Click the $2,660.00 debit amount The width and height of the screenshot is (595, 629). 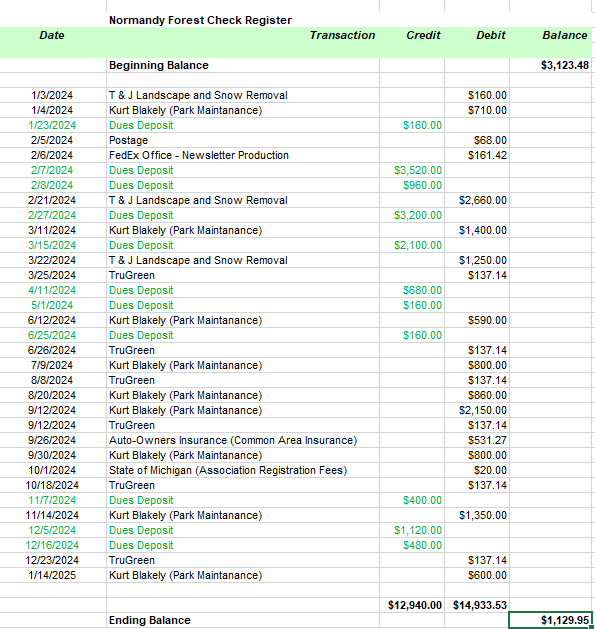pyautogui.click(x=477, y=200)
